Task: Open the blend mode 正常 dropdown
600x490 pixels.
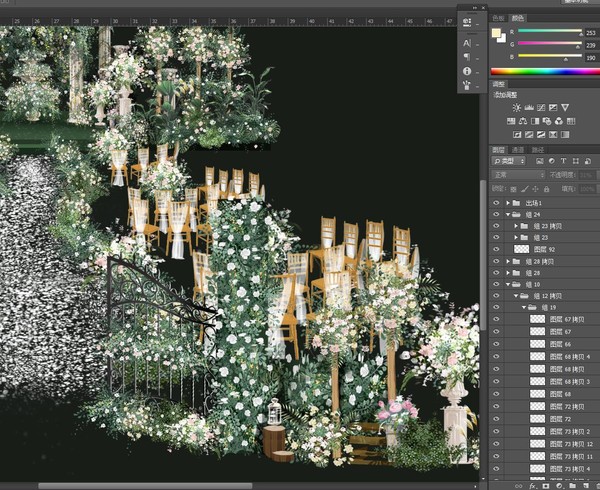Action: pos(518,175)
